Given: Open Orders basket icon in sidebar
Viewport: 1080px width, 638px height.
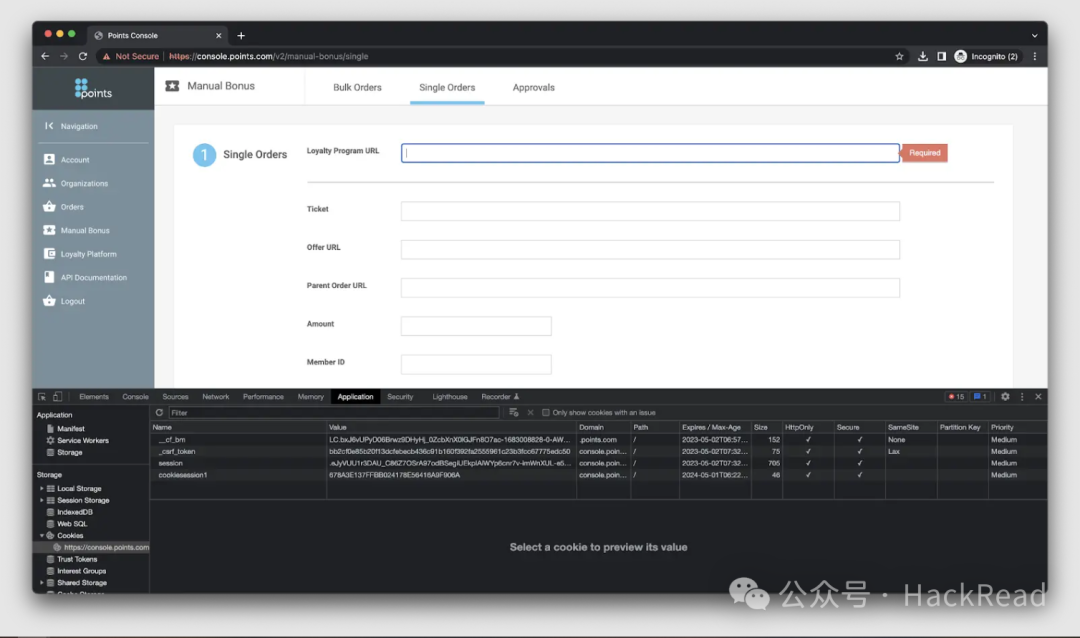Looking at the screenshot, I should point(49,206).
